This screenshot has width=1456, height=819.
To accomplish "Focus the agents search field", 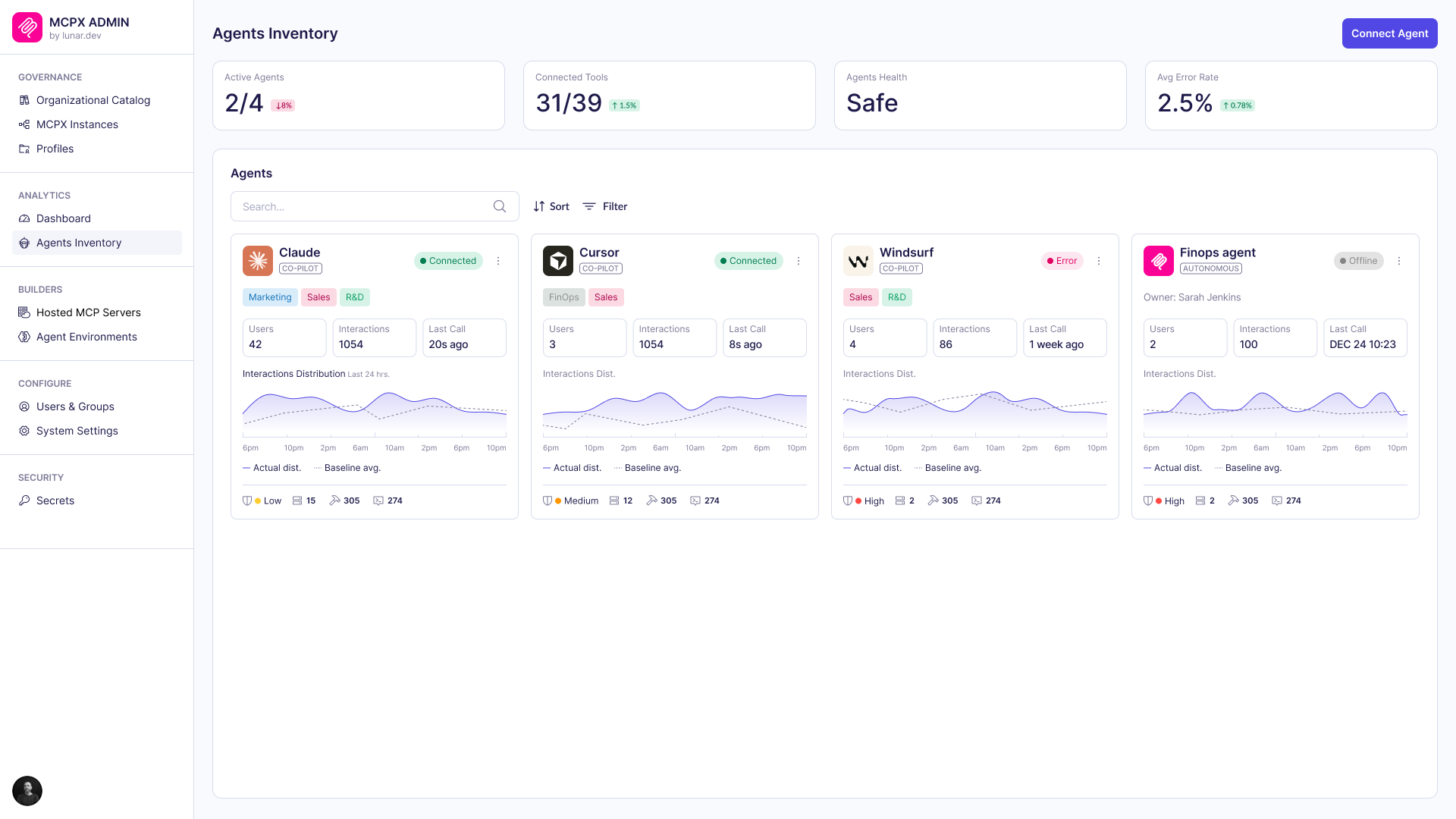I will coord(375,206).
